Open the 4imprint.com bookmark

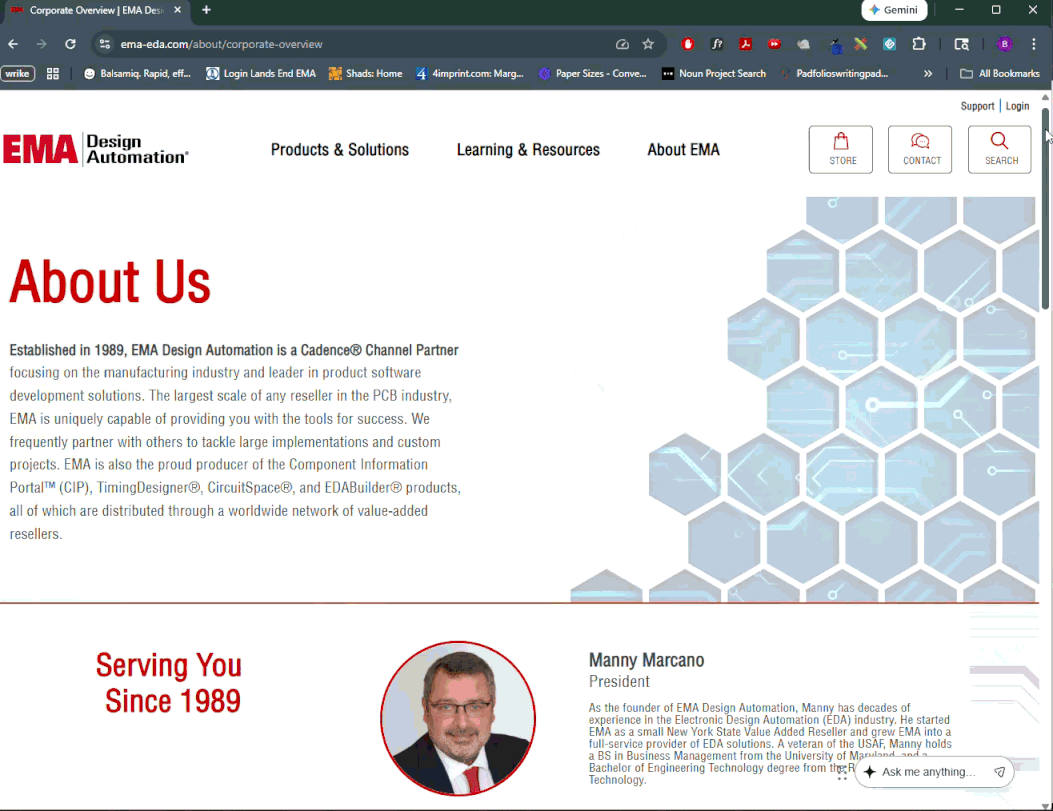pyautogui.click(x=469, y=74)
